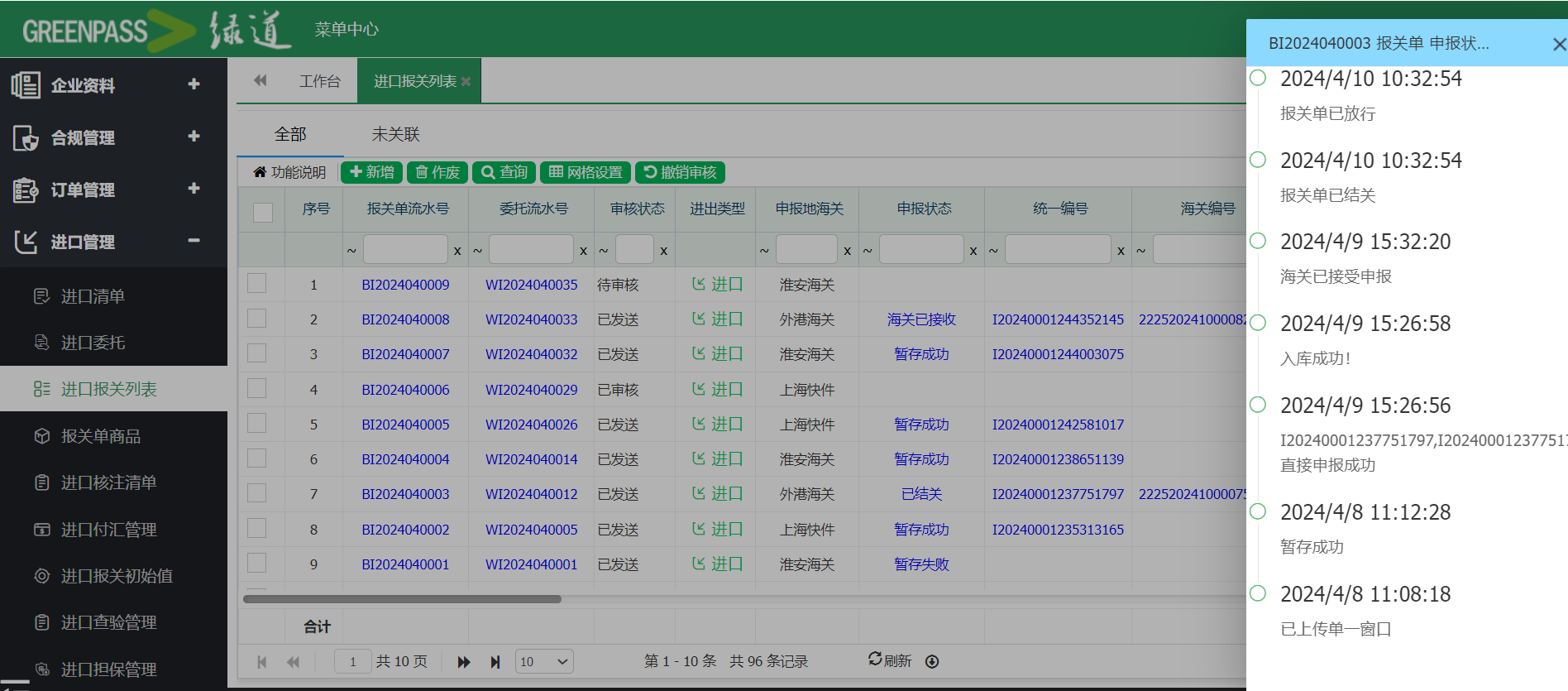Check the row for BI2024040003
1568x691 pixels.
point(257,492)
